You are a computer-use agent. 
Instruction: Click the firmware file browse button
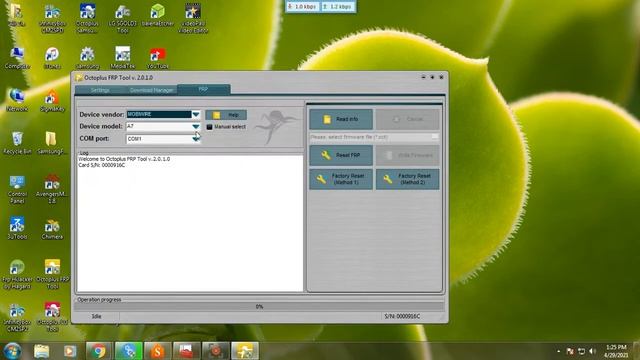pyautogui.click(x=435, y=137)
